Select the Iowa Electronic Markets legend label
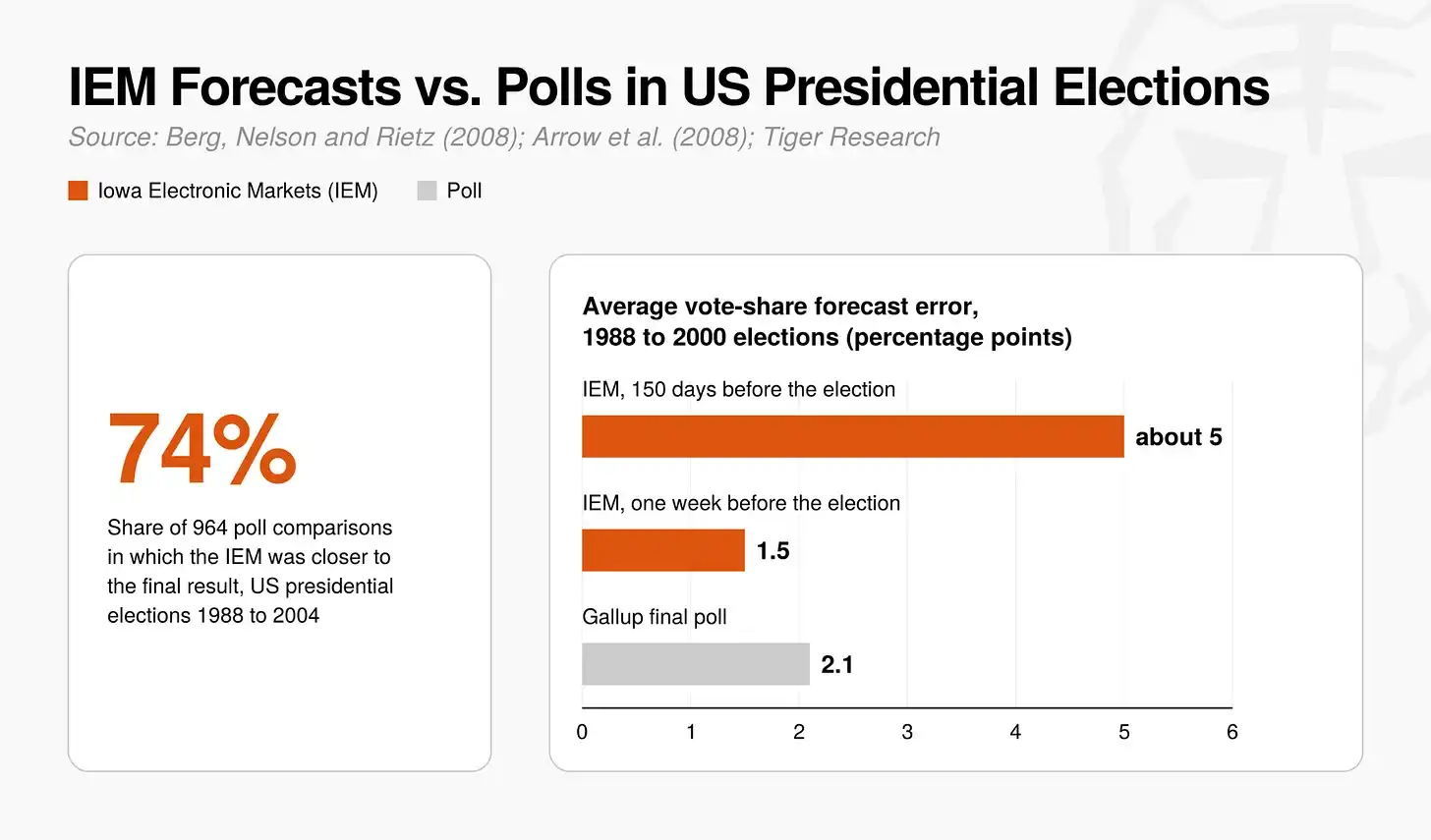The width and height of the screenshot is (1431, 840). [238, 191]
